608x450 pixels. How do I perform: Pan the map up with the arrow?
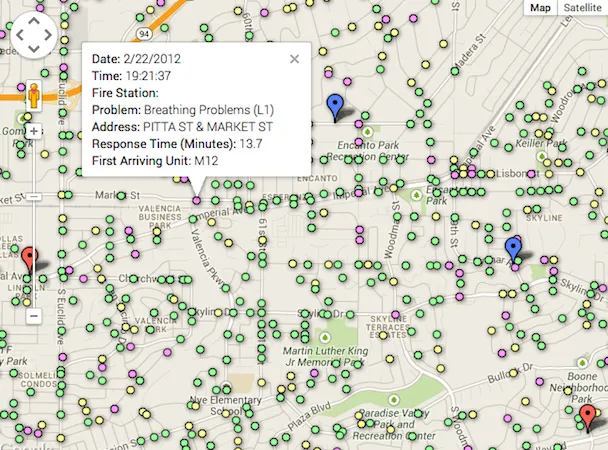pos(34,21)
